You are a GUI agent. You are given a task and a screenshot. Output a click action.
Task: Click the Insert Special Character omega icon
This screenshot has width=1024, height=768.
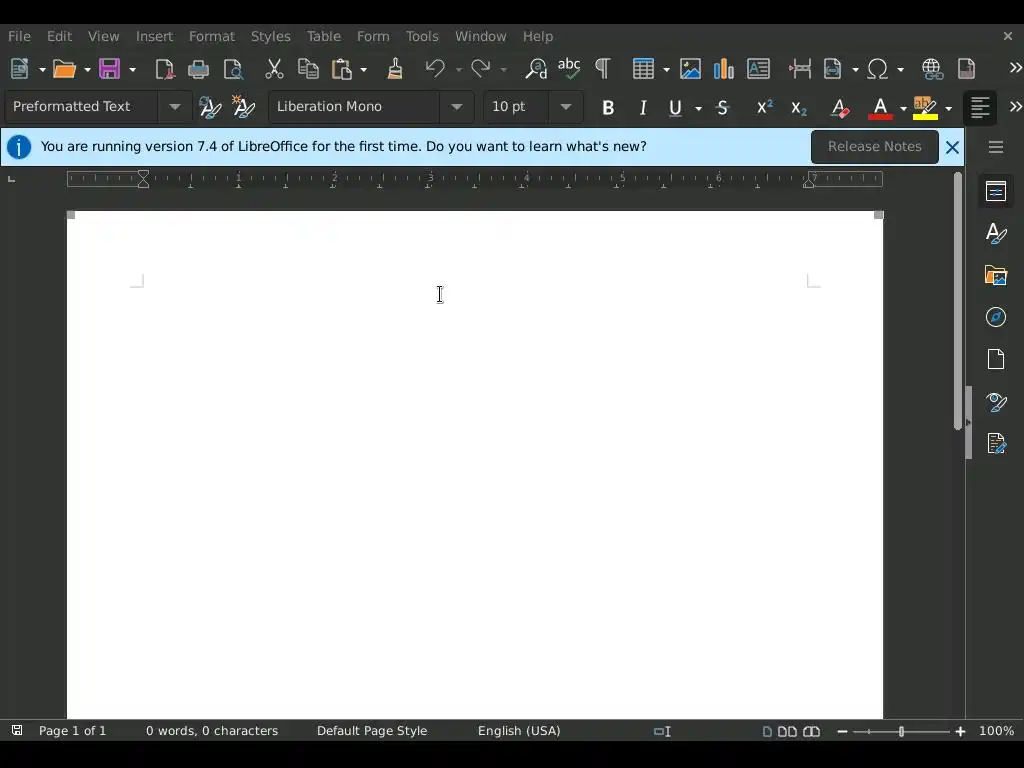(x=878, y=69)
